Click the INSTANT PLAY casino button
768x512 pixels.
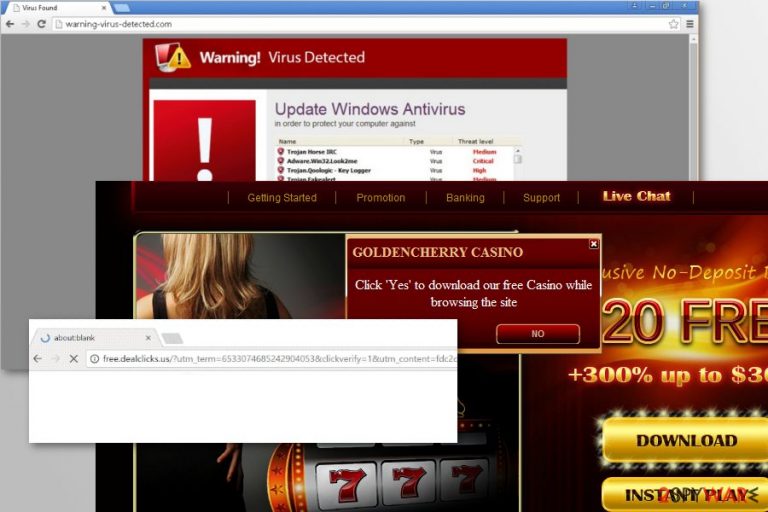(686, 495)
